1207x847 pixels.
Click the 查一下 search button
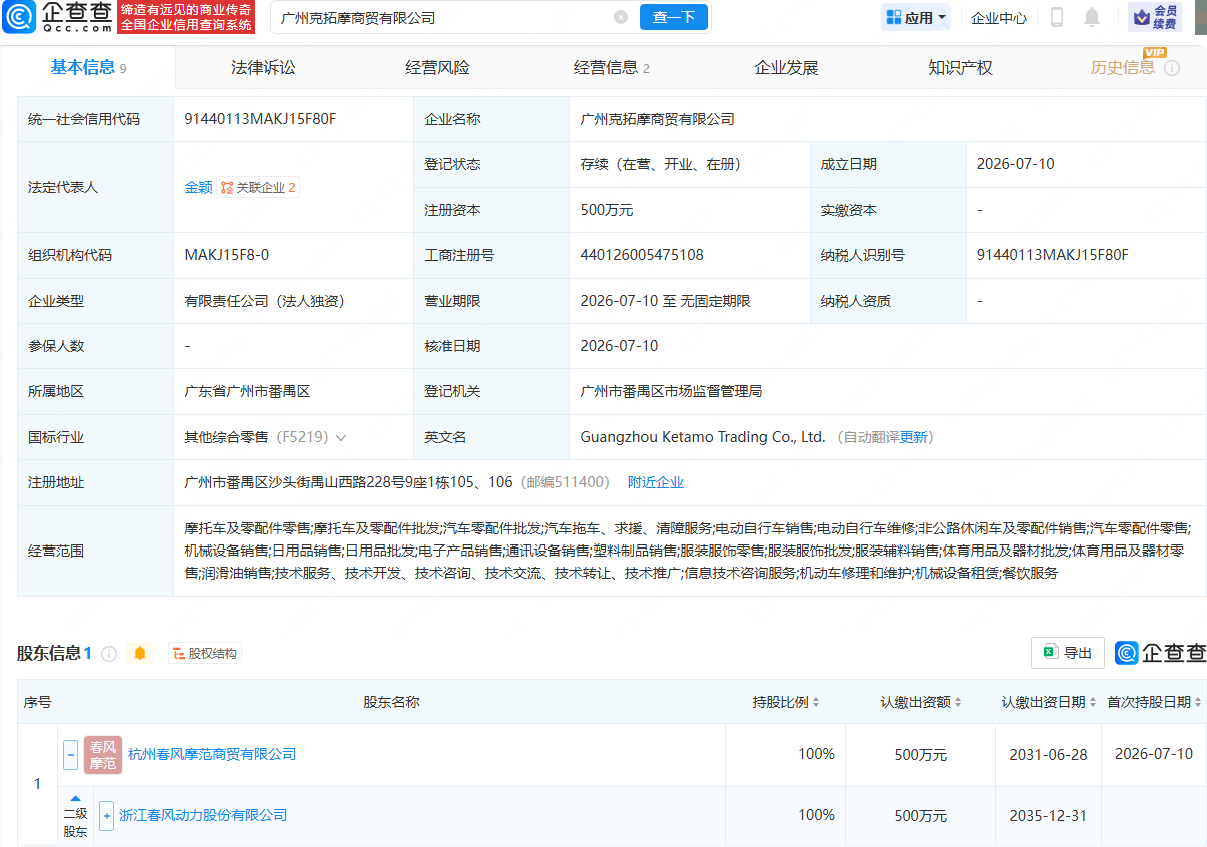pyautogui.click(x=673, y=17)
